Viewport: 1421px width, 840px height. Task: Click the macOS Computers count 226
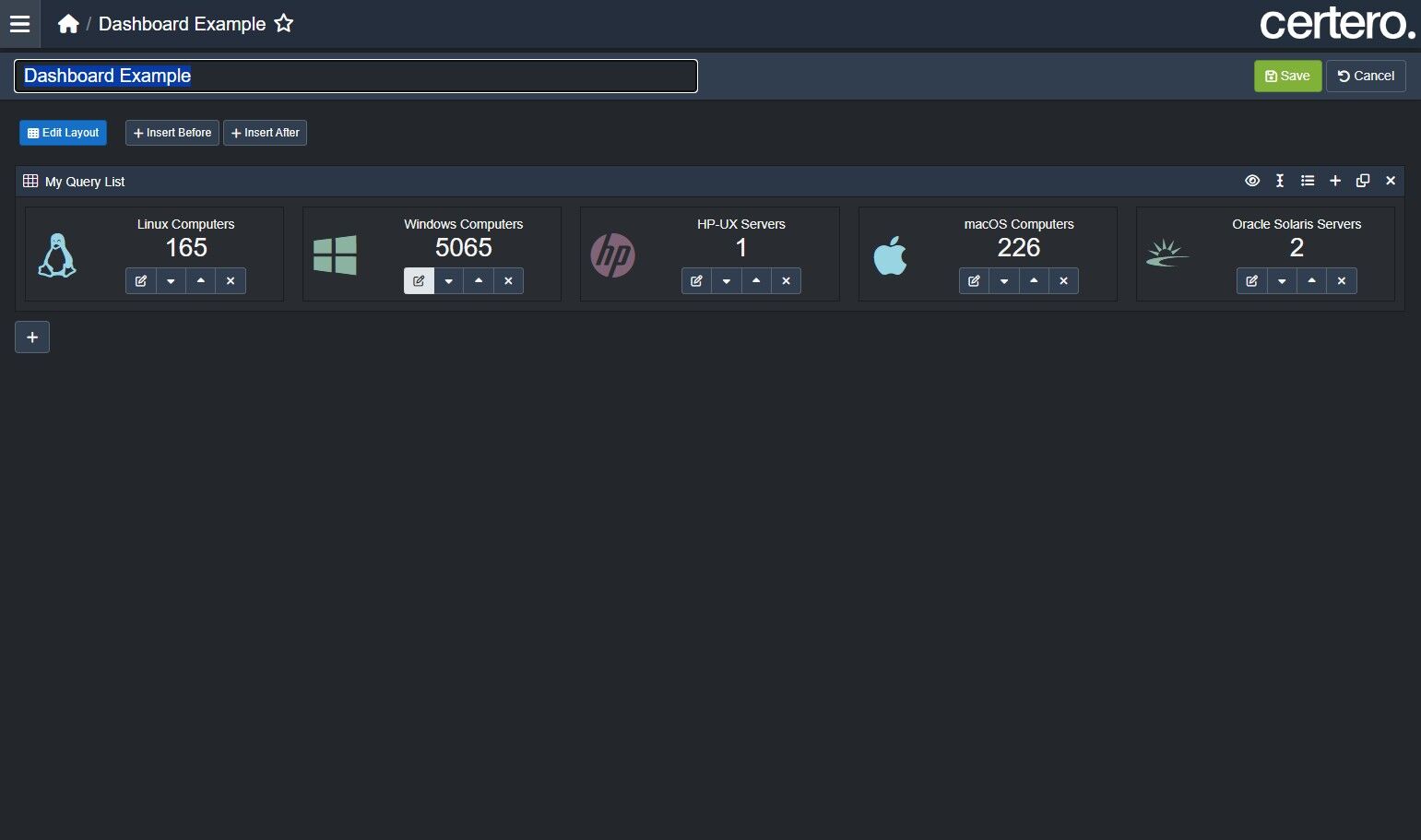pos(1019,247)
